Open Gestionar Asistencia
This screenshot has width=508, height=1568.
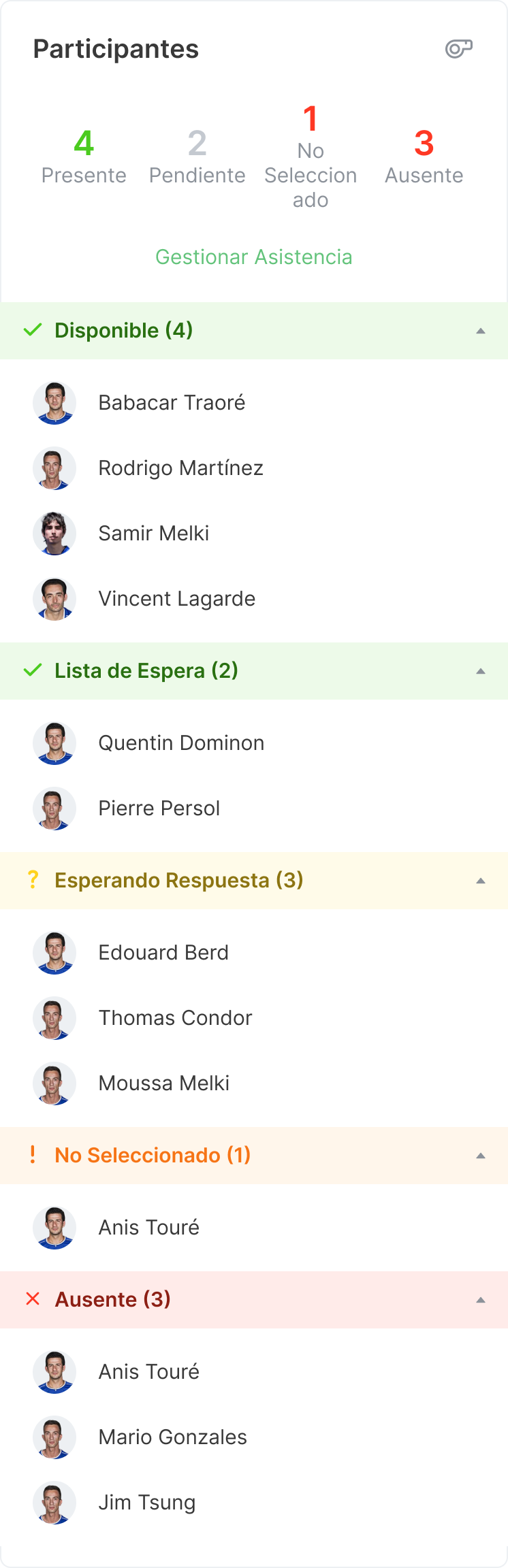coord(254,257)
